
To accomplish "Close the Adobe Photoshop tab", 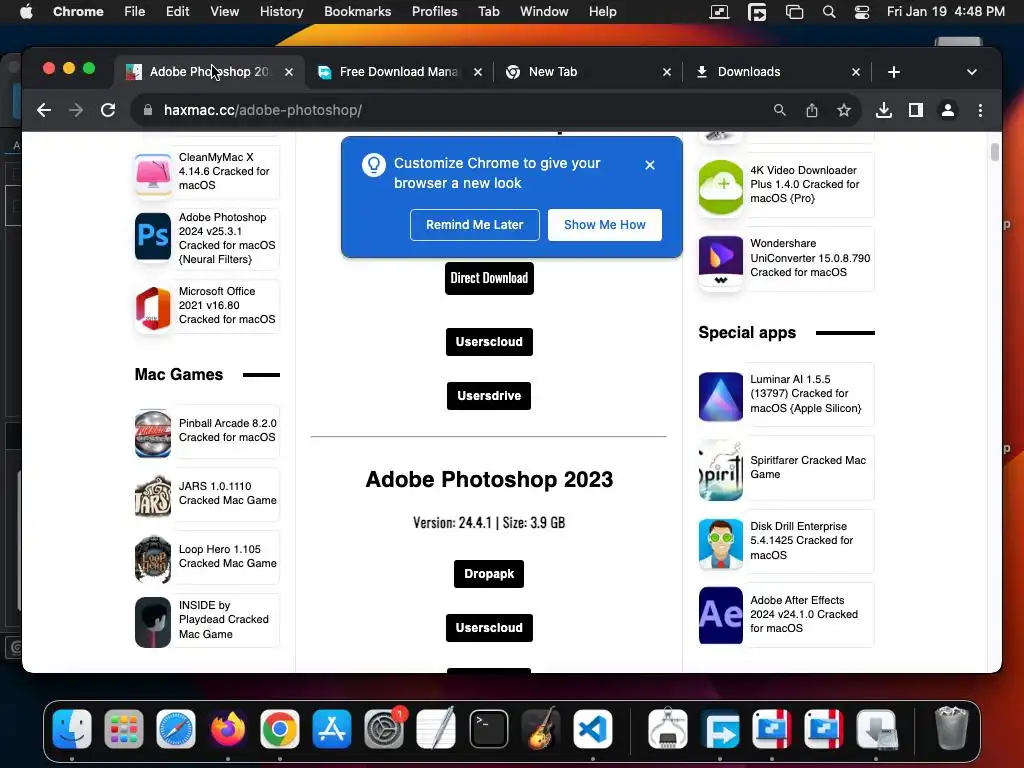I will pyautogui.click(x=289, y=72).
